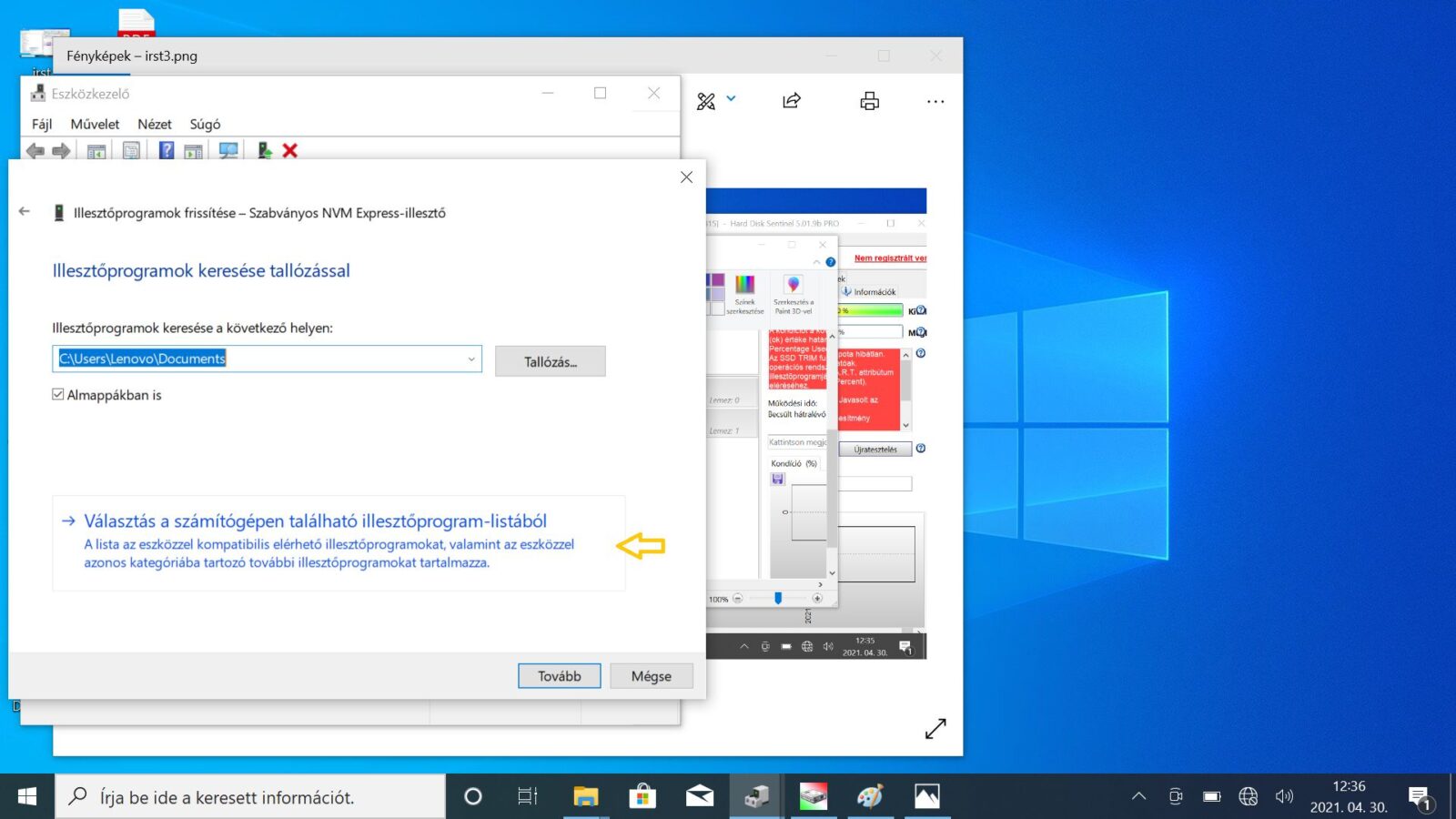Open Hard Disk Sentinel from the taskbar

[813, 797]
